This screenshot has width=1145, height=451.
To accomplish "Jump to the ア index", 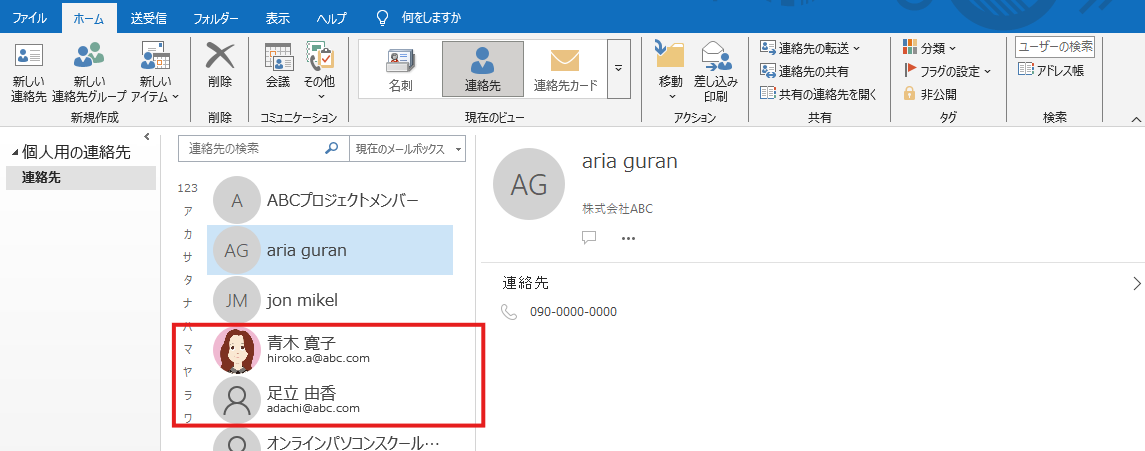I will click(x=188, y=211).
